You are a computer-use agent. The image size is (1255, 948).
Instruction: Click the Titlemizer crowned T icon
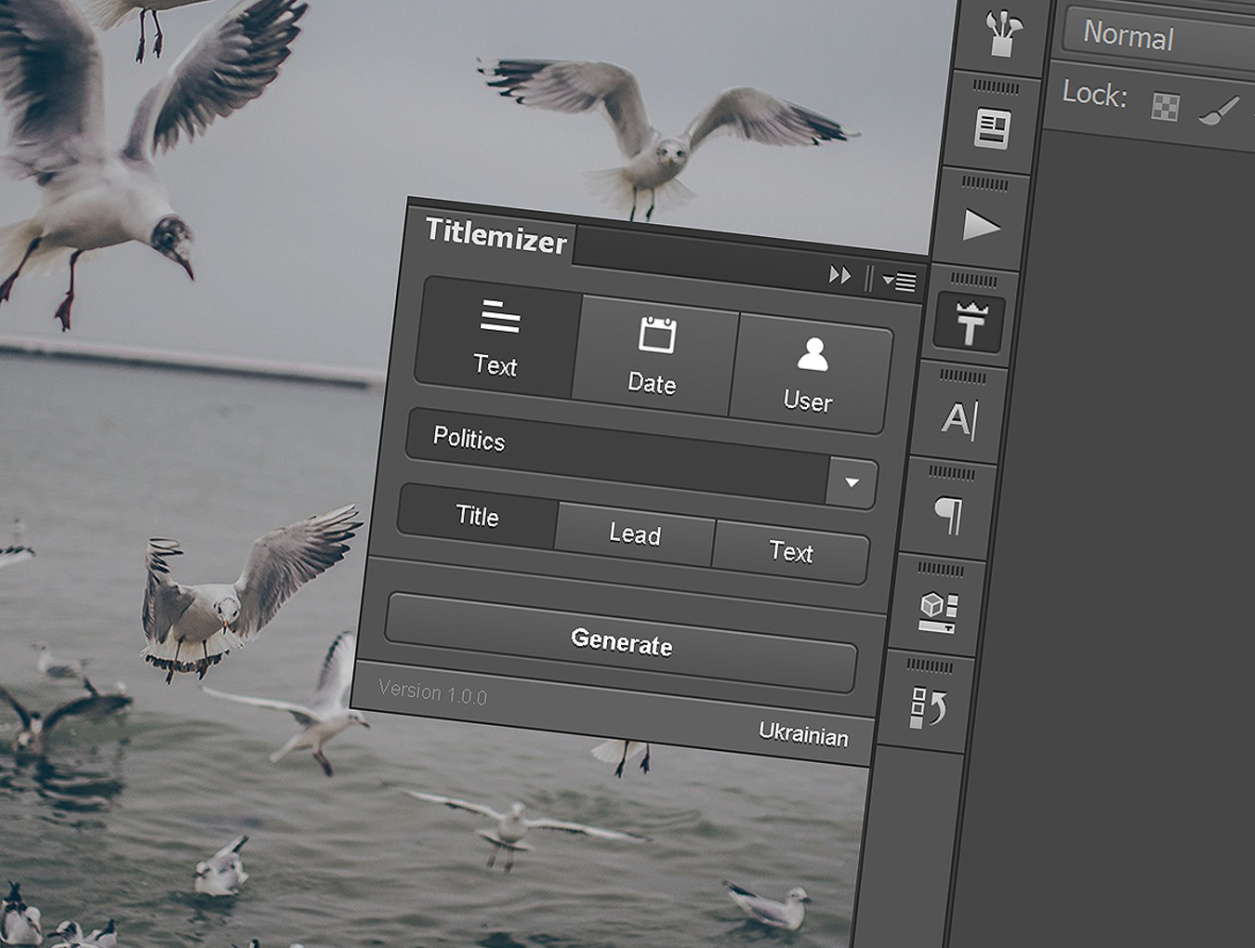[x=969, y=324]
